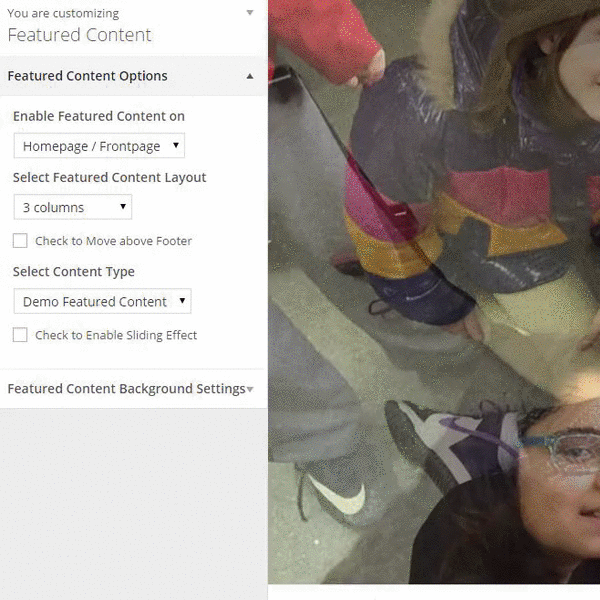Click the 'Check to Enable Sliding Effect' label
600x600 pixels.
click(116, 335)
